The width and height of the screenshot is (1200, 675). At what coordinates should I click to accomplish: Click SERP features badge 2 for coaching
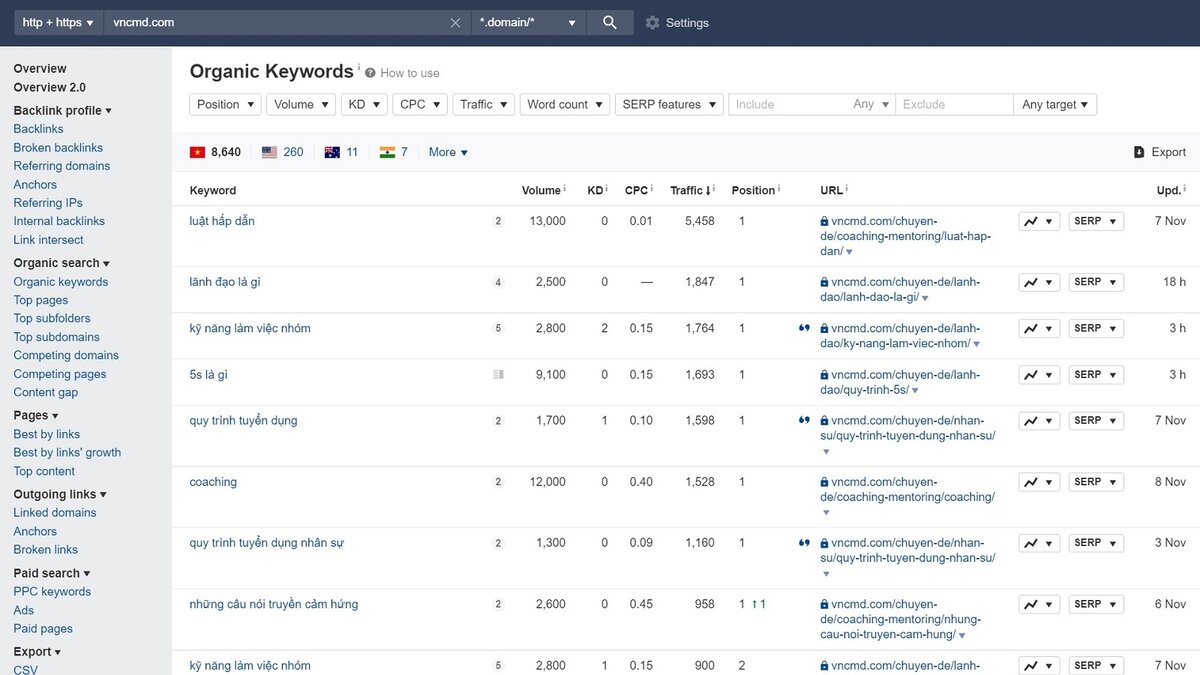498,482
